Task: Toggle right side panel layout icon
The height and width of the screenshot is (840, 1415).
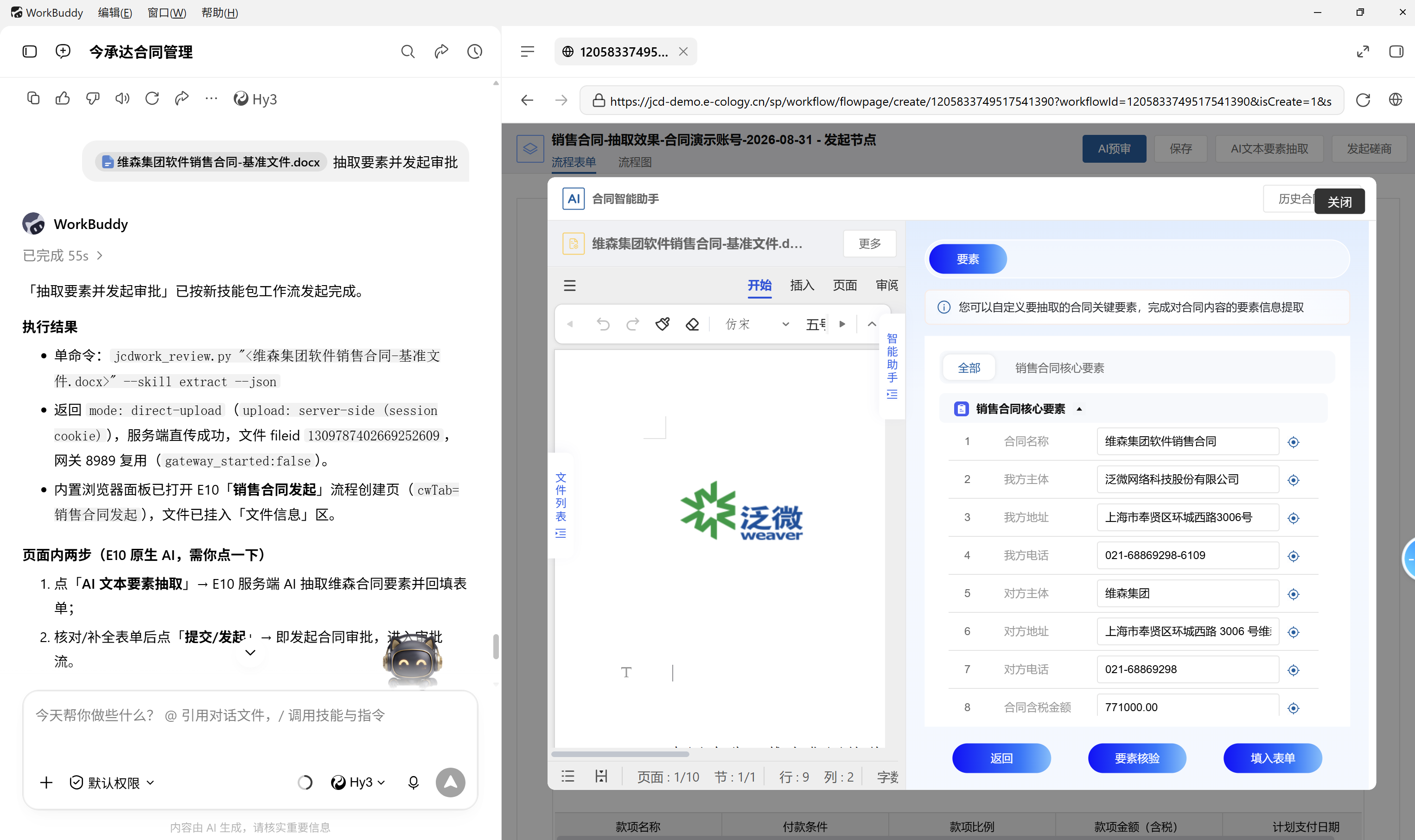Action: (1396, 51)
